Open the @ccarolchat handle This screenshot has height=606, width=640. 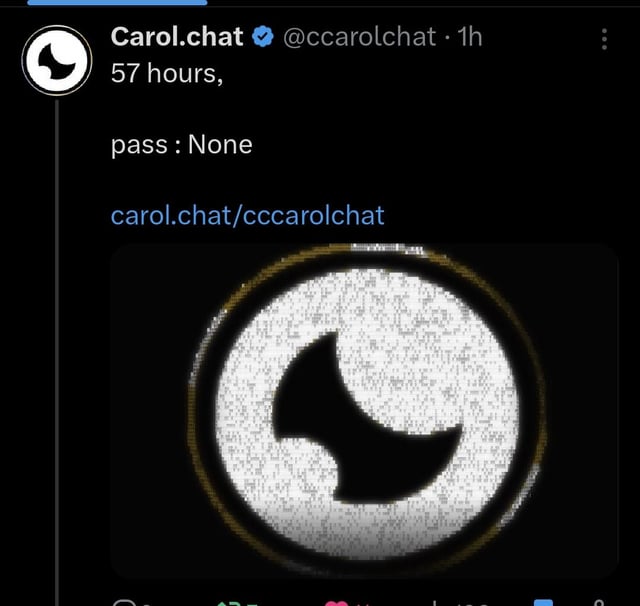pos(360,37)
